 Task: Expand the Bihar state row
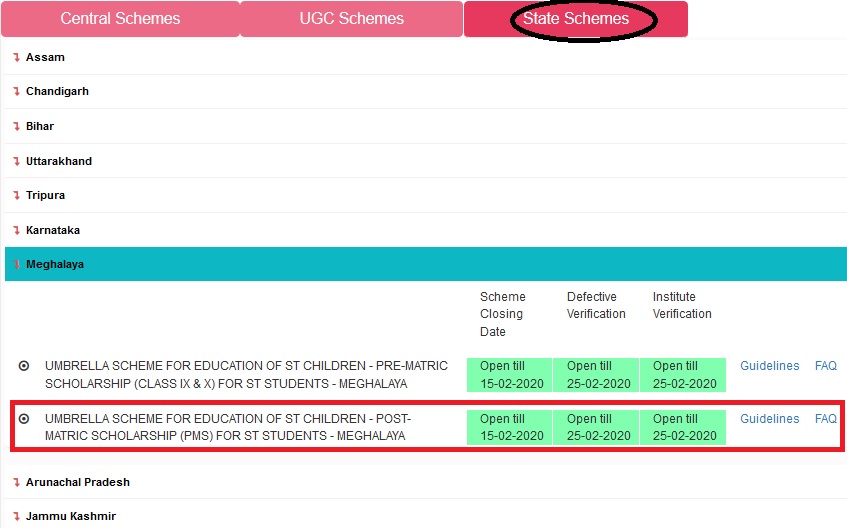click(426, 126)
